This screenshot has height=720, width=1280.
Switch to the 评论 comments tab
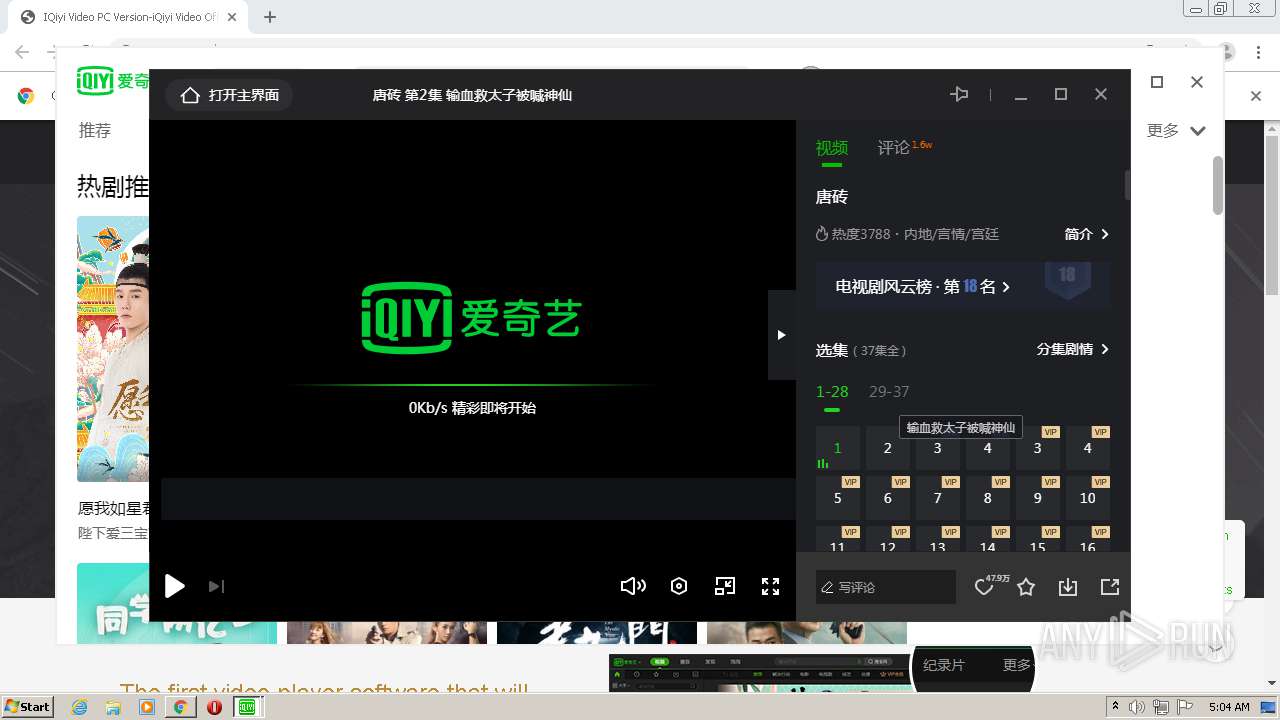pyautogui.click(x=894, y=148)
